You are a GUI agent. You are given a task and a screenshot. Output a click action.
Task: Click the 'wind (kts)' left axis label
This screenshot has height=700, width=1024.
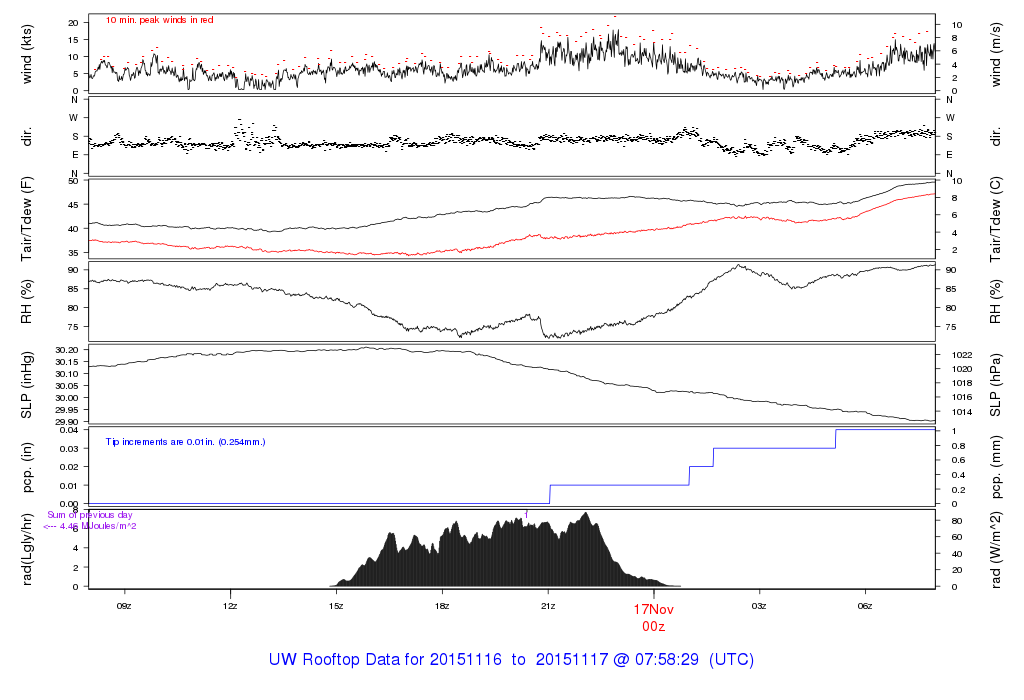point(27,54)
